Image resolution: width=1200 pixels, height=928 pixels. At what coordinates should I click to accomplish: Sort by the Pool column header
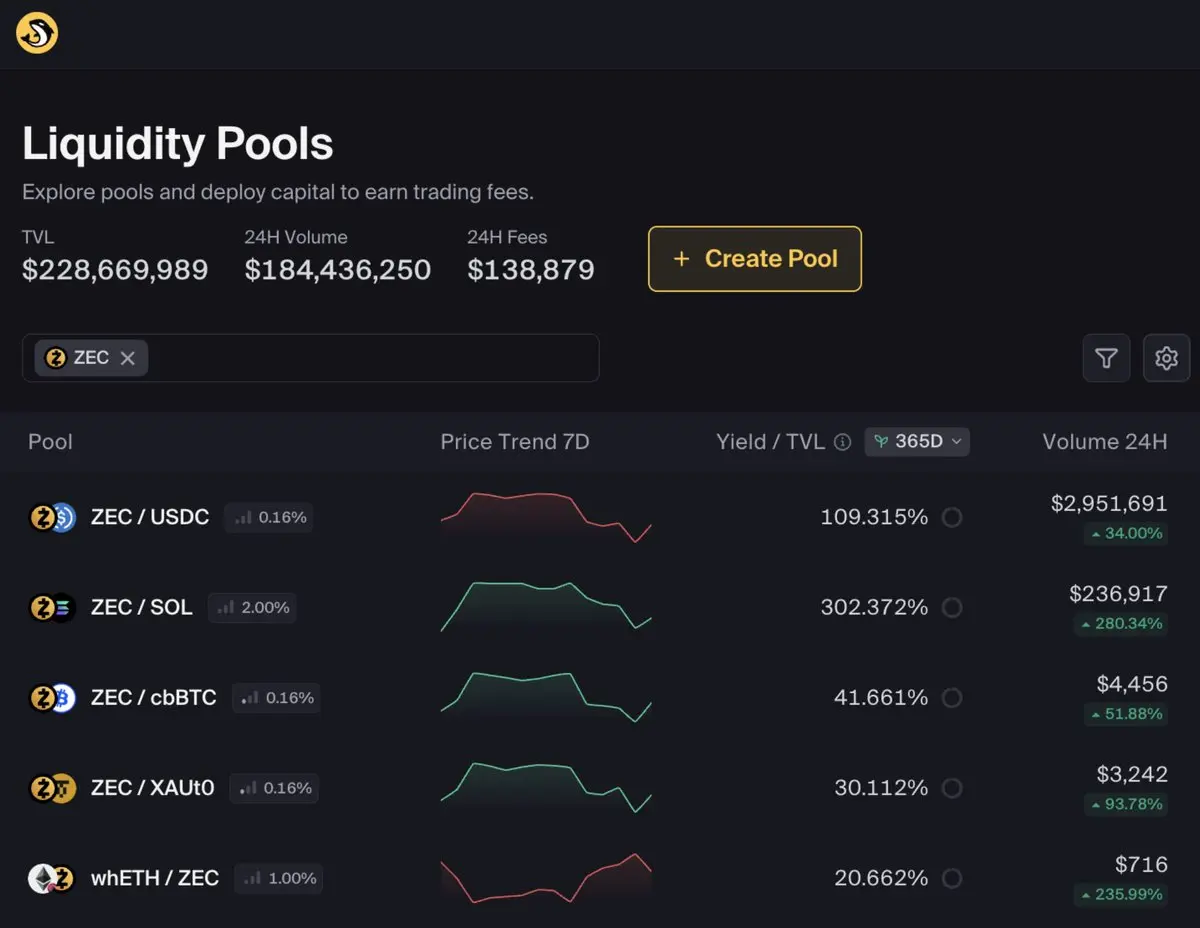click(50, 442)
